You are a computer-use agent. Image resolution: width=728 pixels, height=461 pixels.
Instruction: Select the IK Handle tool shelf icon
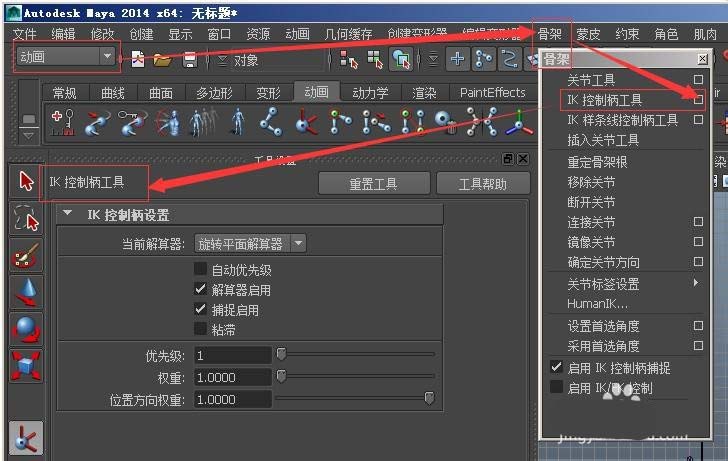[x=306, y=123]
